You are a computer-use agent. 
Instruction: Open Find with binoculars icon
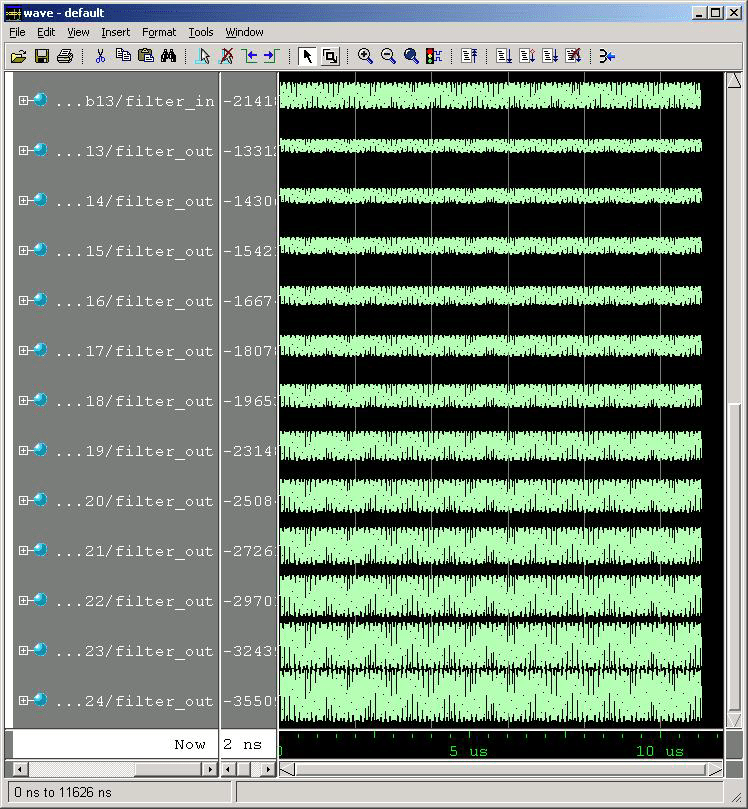click(x=169, y=56)
